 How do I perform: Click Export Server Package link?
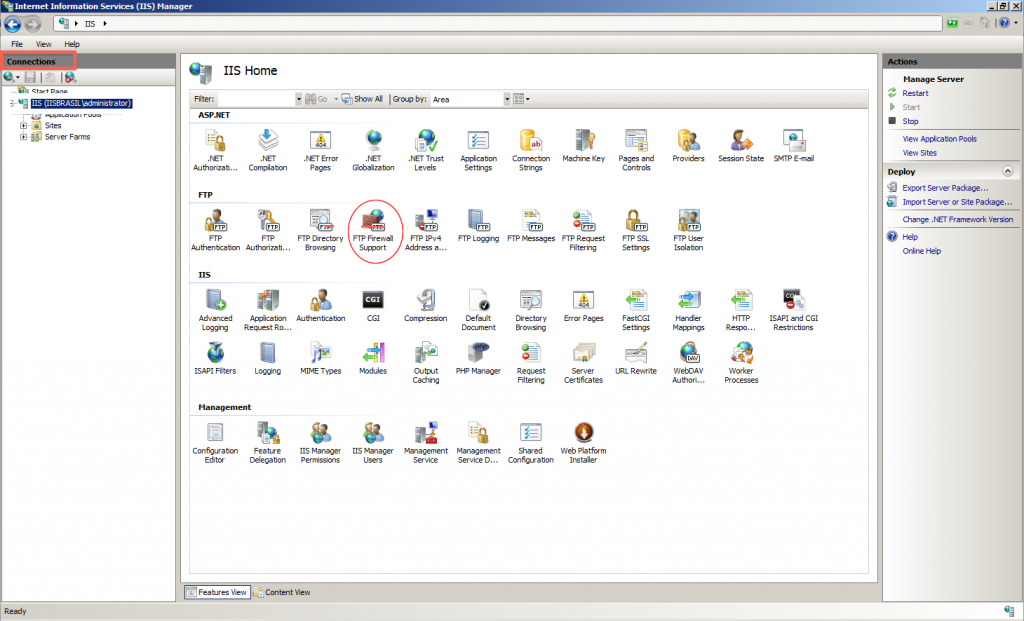pos(944,188)
